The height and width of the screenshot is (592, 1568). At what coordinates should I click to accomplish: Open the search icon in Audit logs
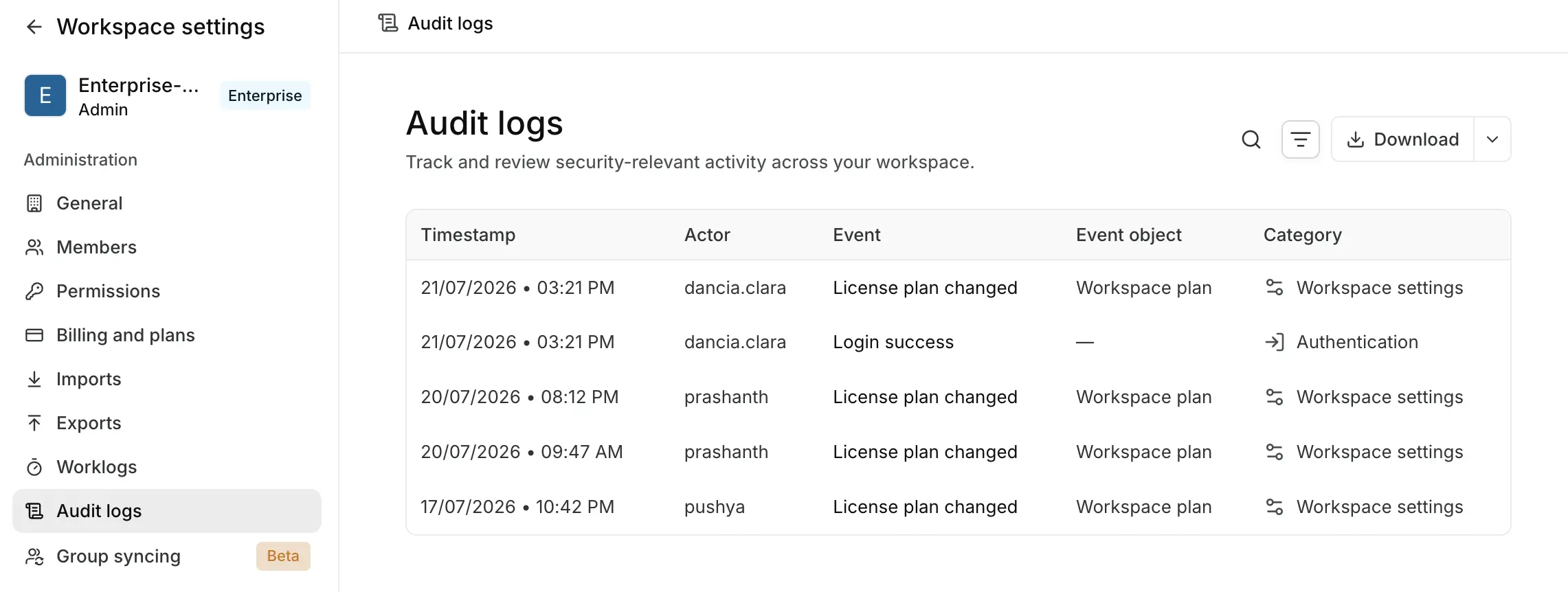tap(1251, 139)
